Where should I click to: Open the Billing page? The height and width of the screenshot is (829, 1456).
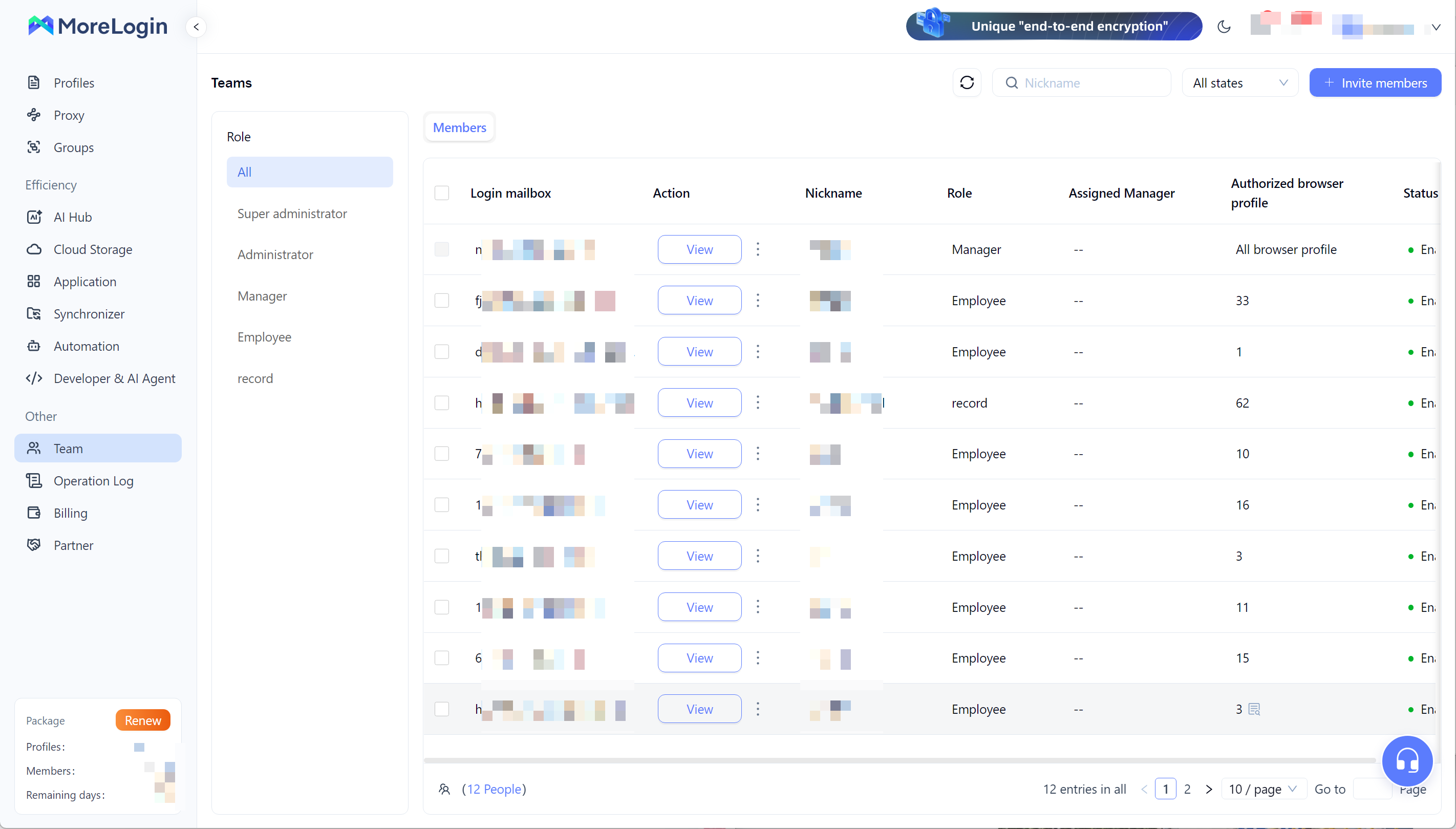point(71,513)
